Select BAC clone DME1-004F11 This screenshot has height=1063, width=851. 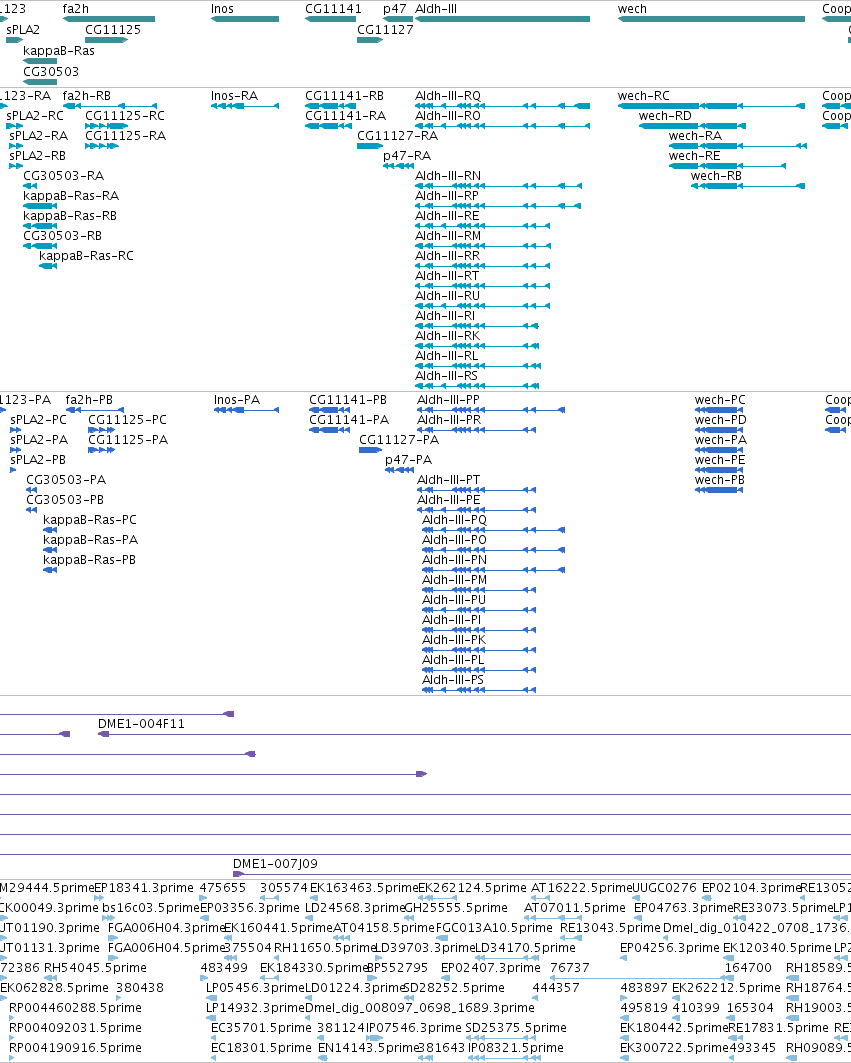[141, 724]
